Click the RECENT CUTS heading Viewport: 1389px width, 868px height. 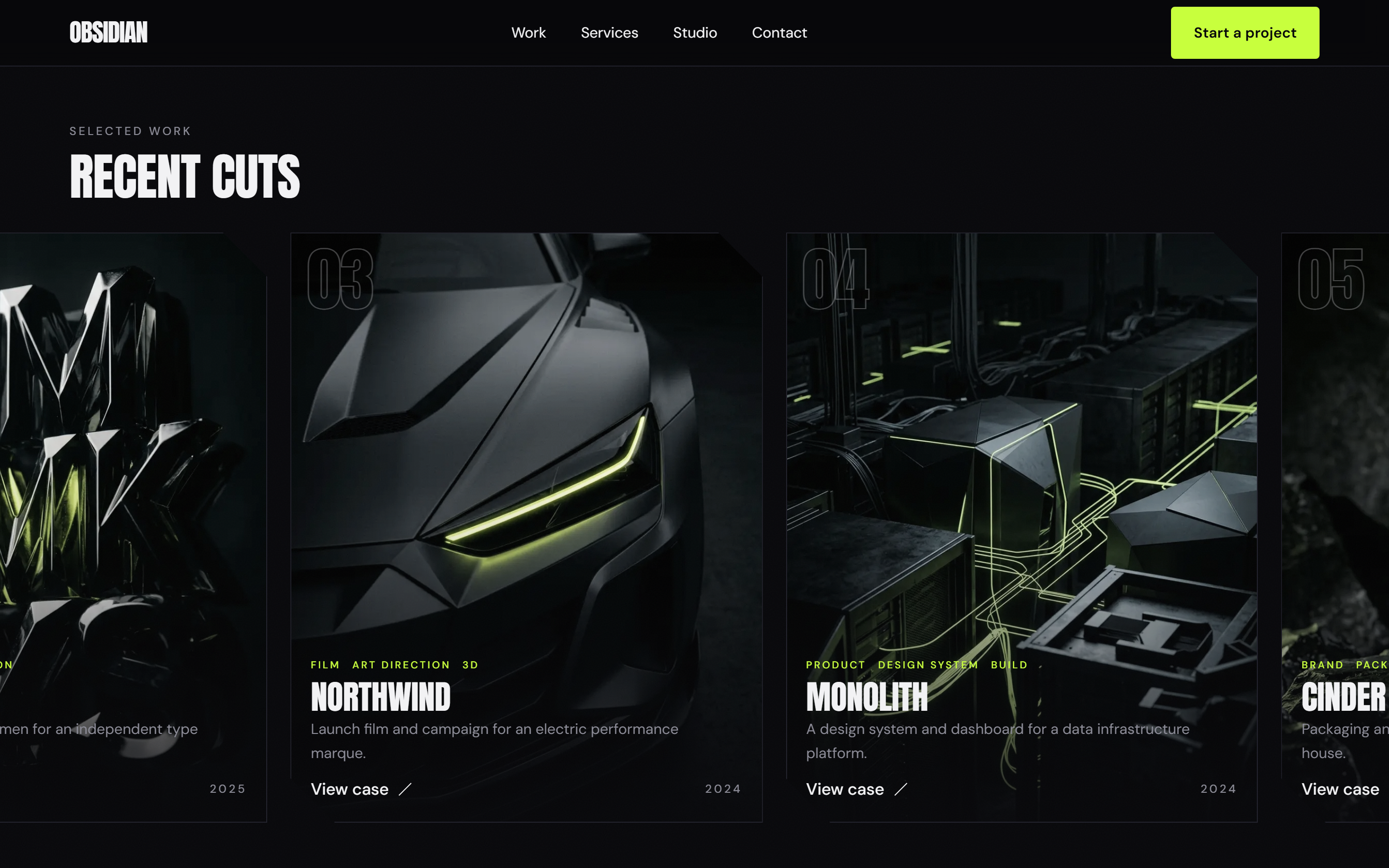pos(185,176)
